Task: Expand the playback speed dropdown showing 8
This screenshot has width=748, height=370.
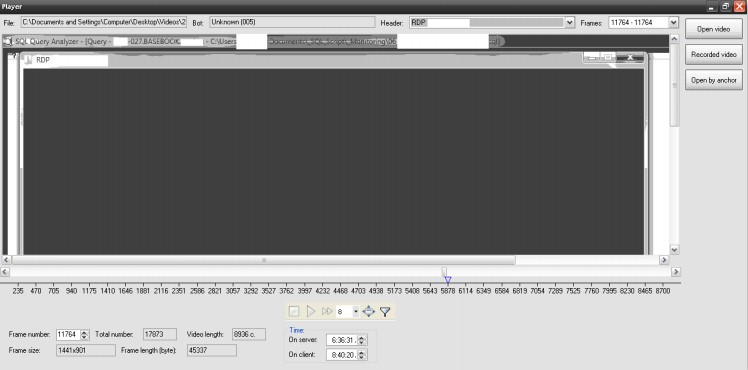Action: [x=355, y=312]
